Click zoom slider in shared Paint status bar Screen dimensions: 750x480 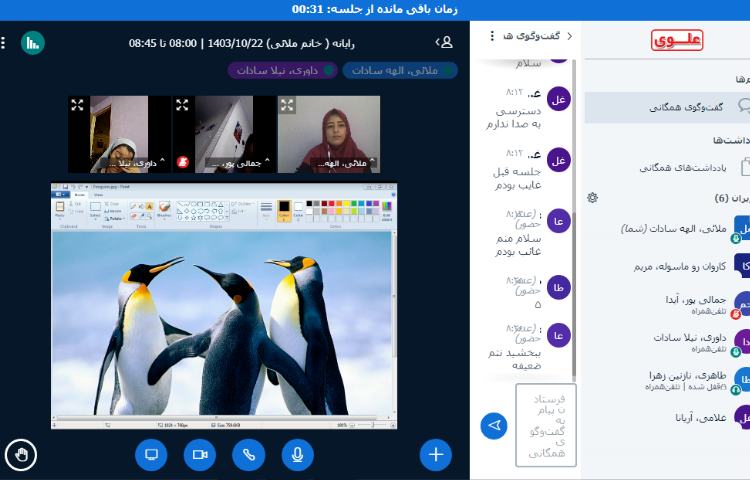coord(372,425)
